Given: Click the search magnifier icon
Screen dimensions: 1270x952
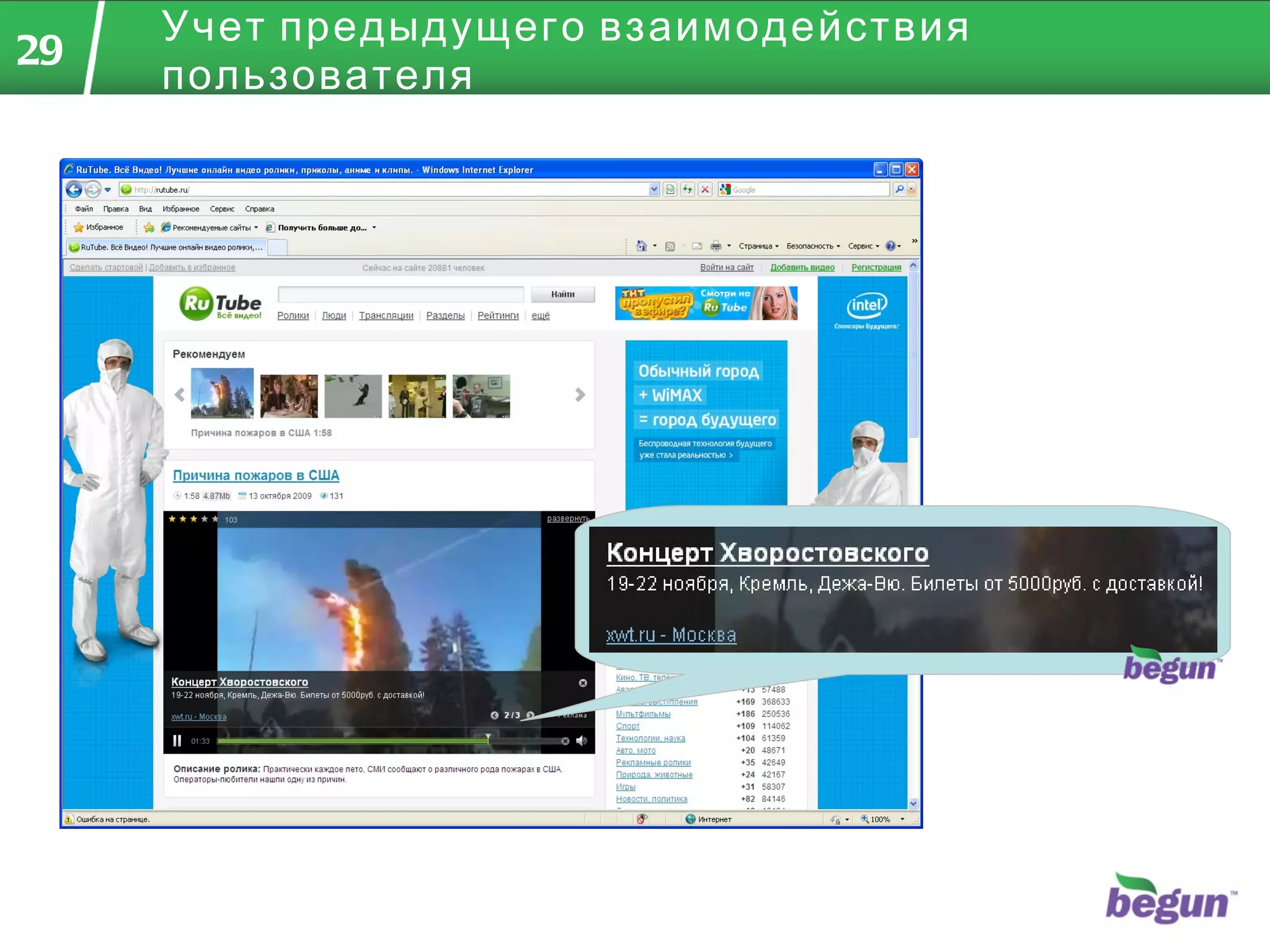Looking at the screenshot, I should (x=899, y=190).
